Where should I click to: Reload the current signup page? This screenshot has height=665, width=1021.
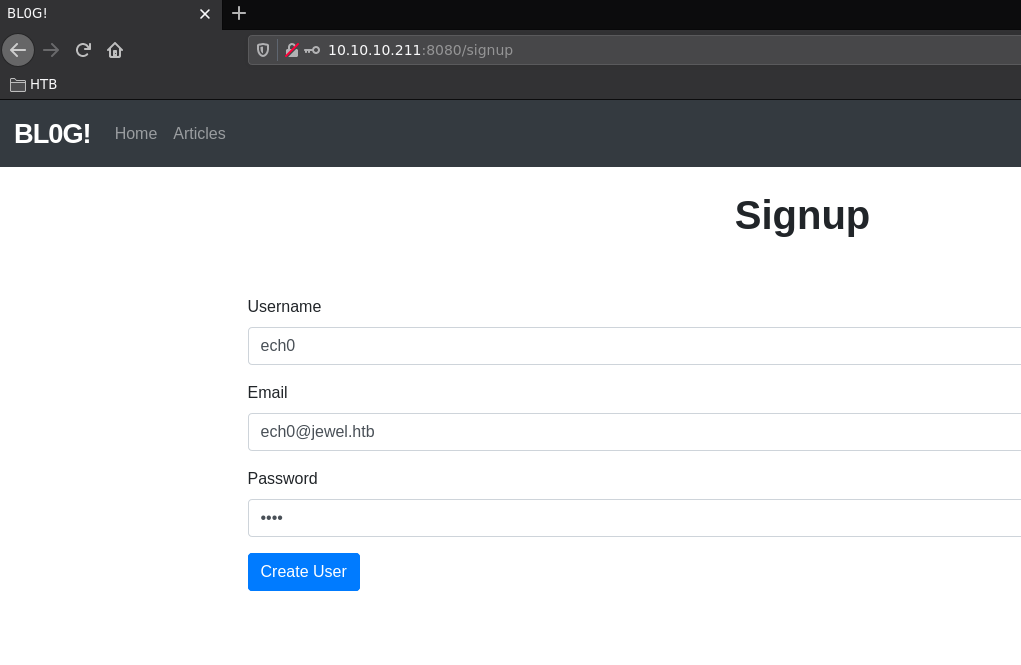tap(83, 50)
